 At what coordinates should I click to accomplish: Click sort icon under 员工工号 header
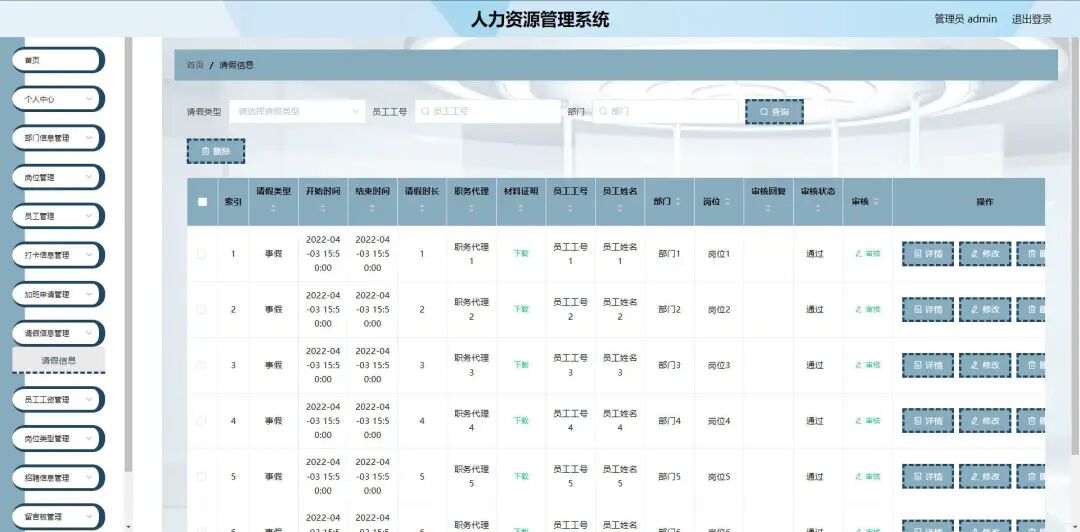(570, 208)
